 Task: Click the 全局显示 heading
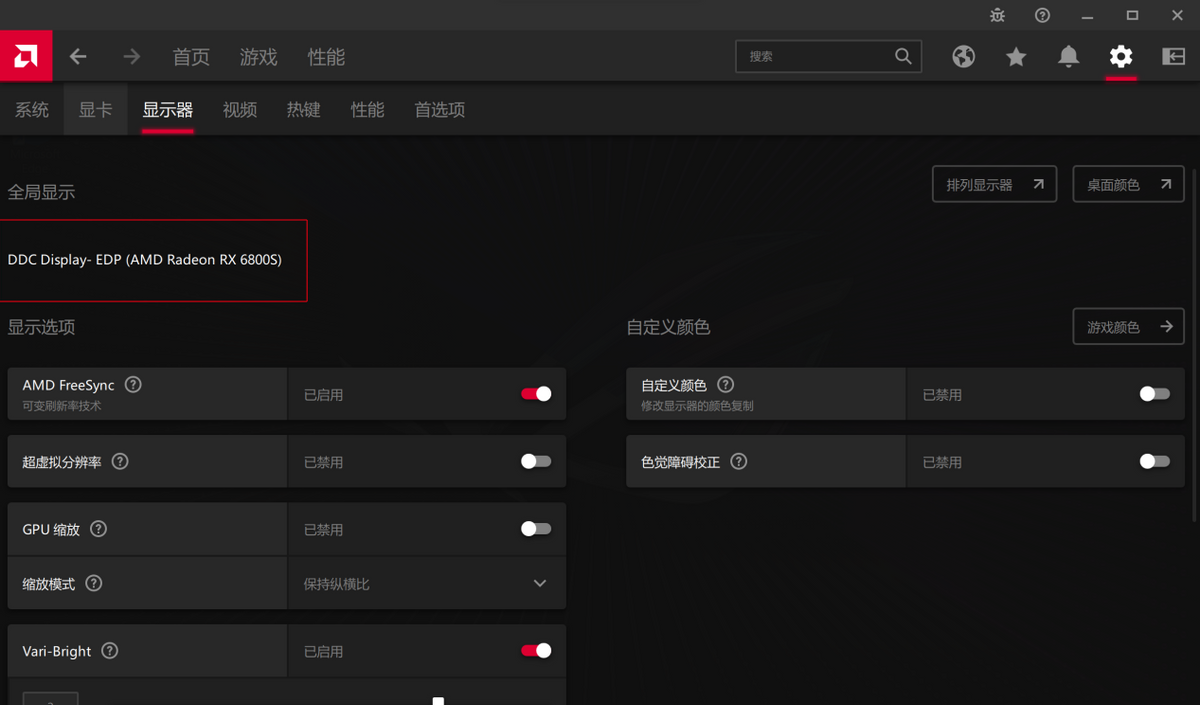tap(41, 192)
